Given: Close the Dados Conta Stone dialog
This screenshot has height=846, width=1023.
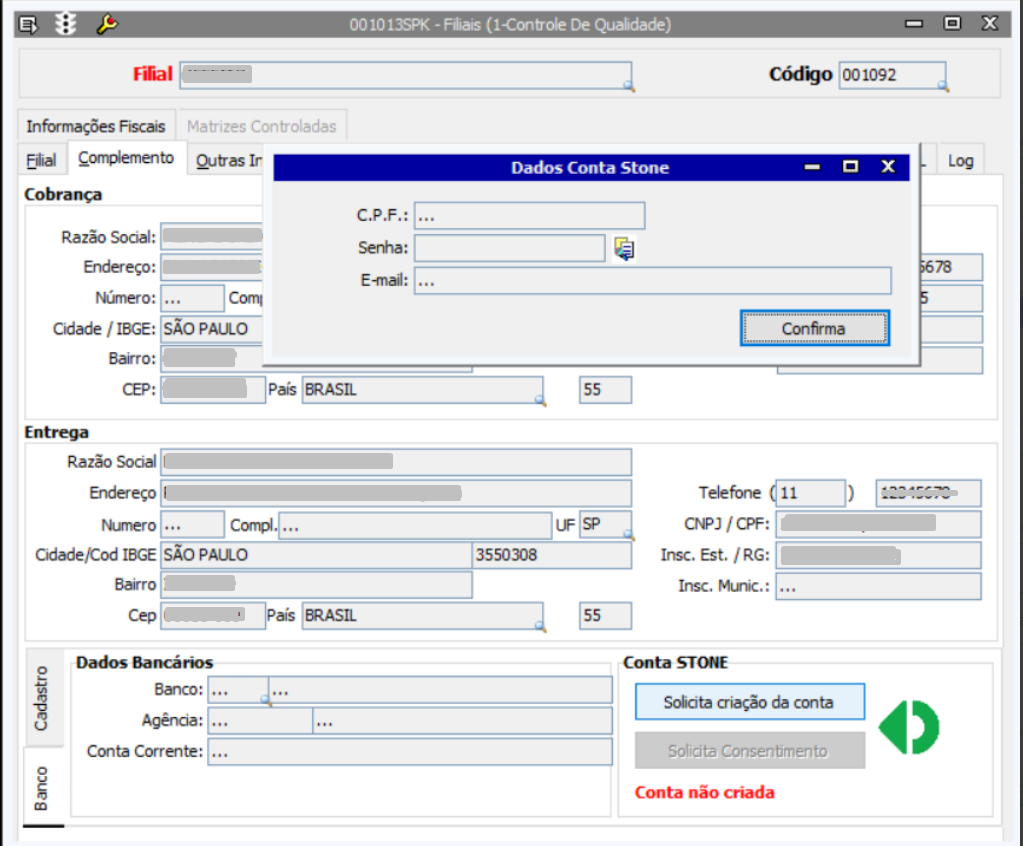Looking at the screenshot, I should [x=888, y=167].
